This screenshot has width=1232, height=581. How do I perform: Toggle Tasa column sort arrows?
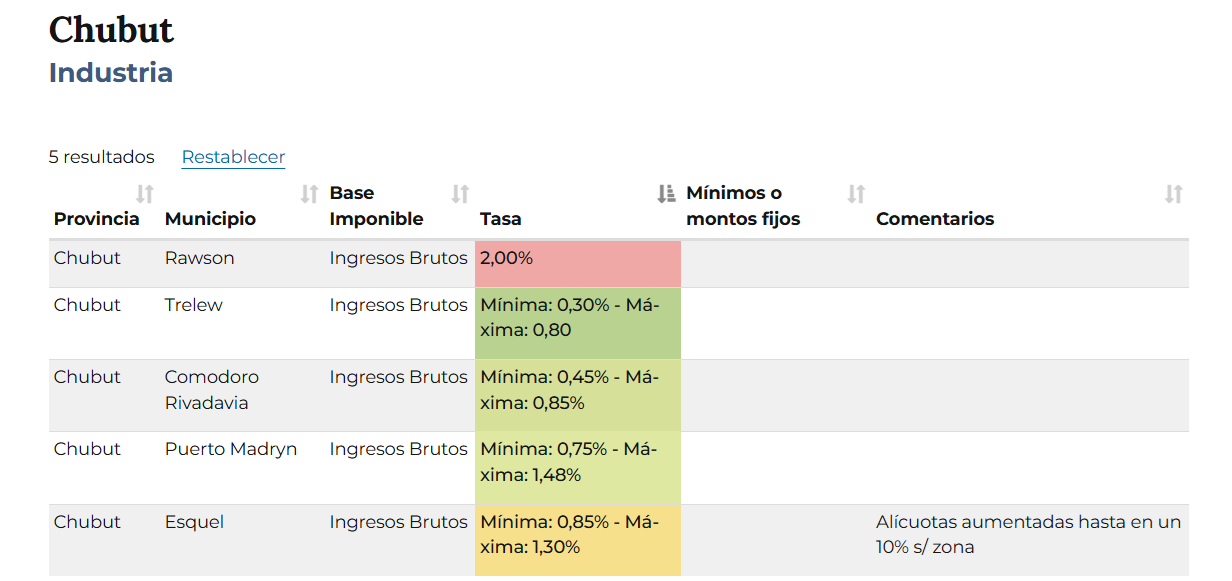click(x=666, y=194)
